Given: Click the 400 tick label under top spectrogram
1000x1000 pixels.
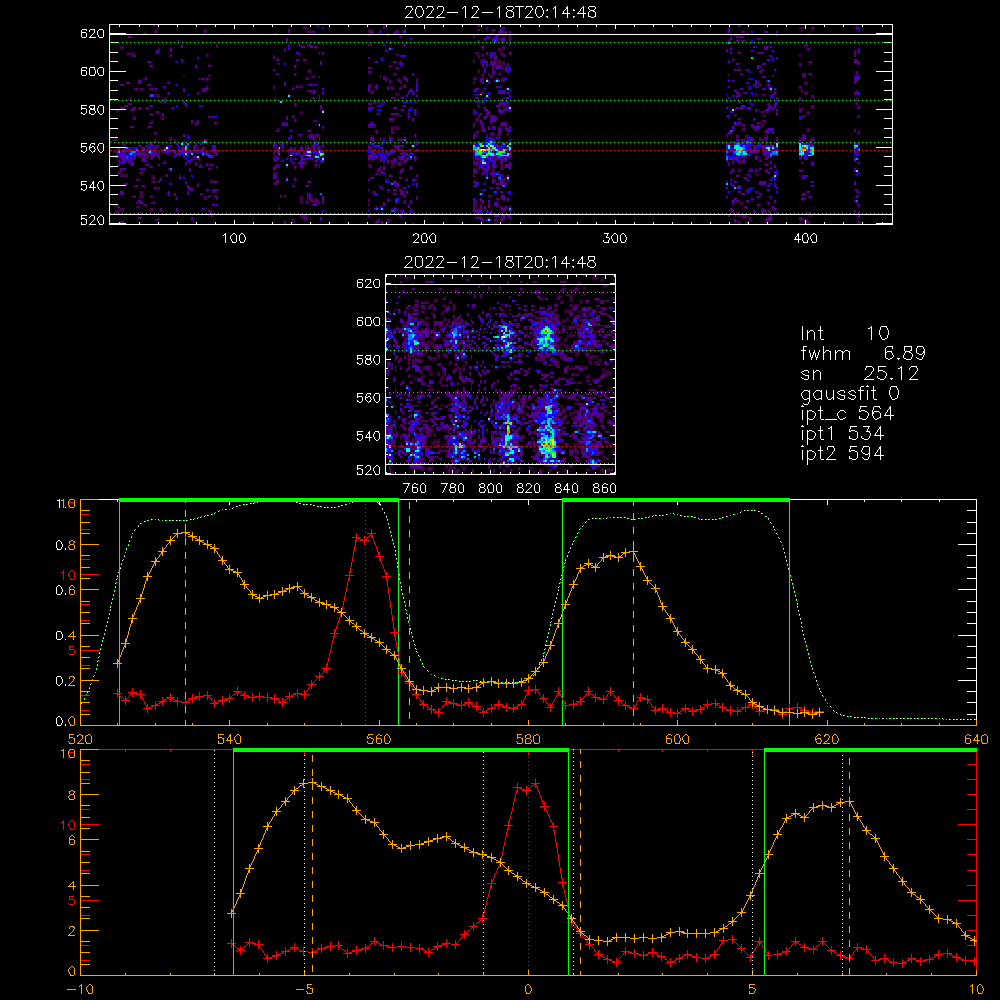Looking at the screenshot, I should (805, 239).
